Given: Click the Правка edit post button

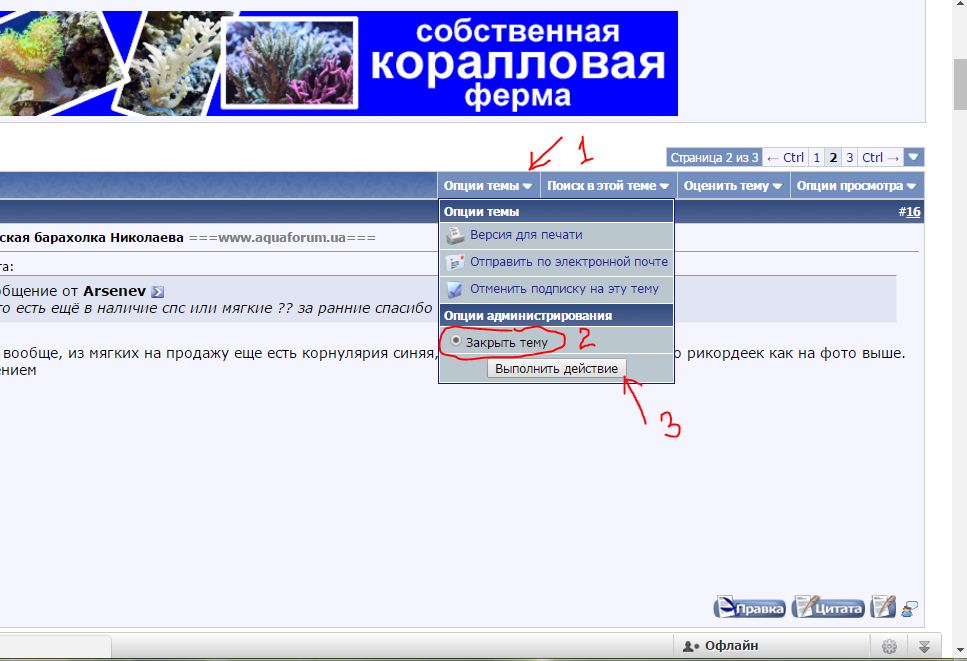Looking at the screenshot, I should point(749,607).
